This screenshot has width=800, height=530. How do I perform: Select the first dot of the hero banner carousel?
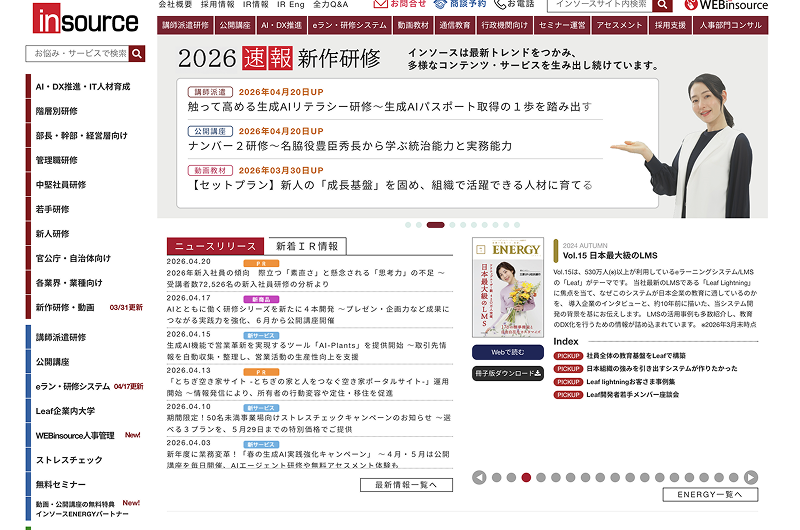[x=408, y=225]
